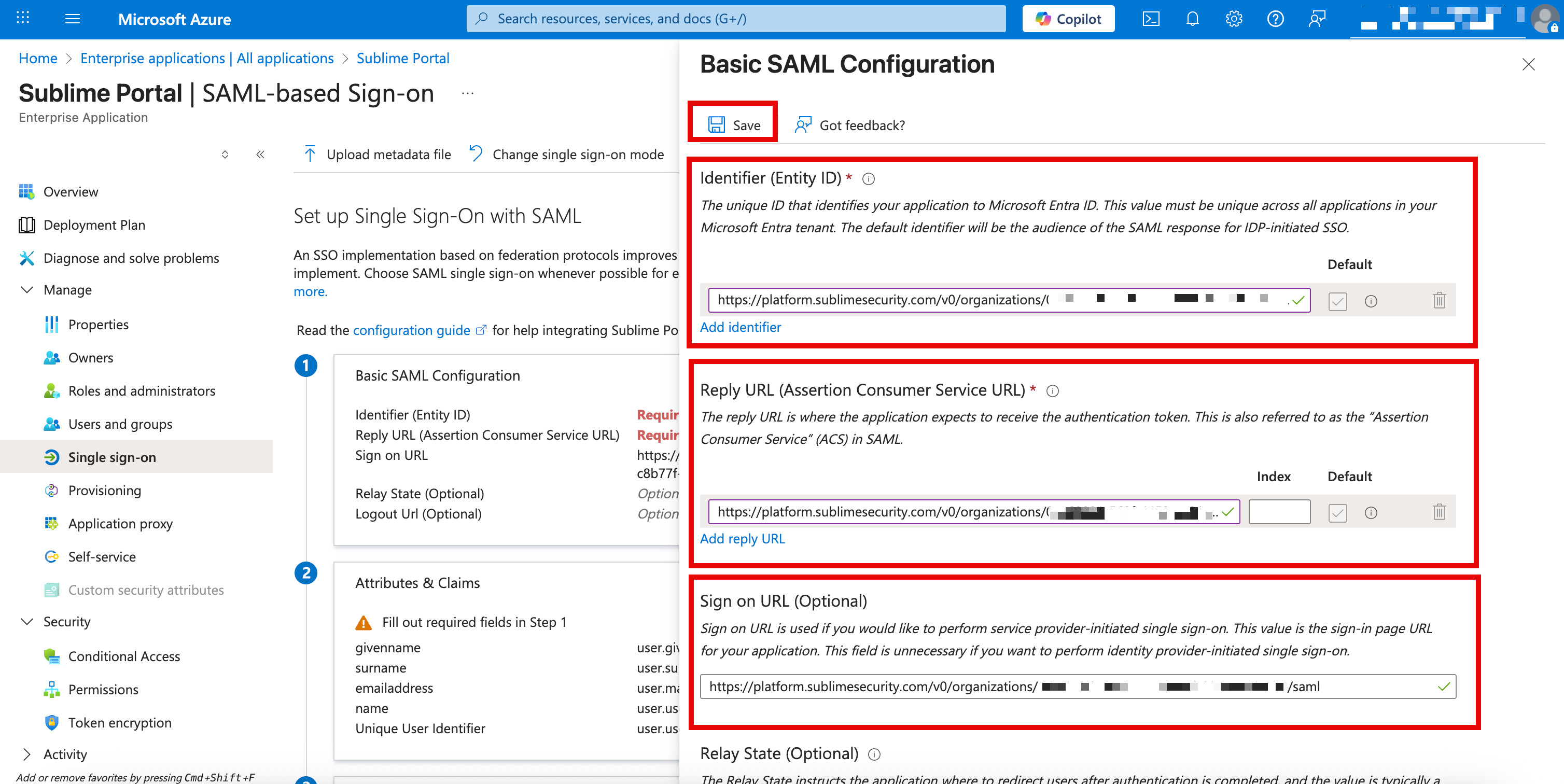Open the Azure app launcher grid
The image size is (1564, 784).
click(x=23, y=18)
